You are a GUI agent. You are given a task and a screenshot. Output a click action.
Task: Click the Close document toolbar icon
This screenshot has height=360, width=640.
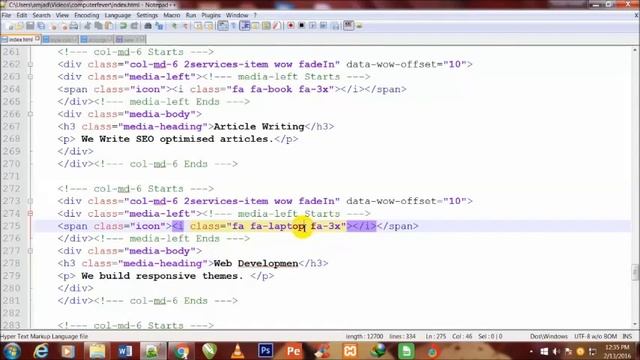[x=53, y=26]
